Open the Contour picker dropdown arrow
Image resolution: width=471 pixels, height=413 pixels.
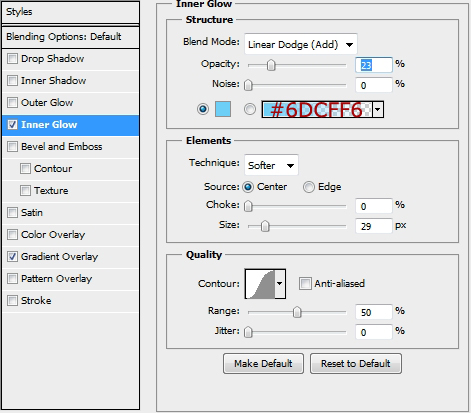pos(280,284)
